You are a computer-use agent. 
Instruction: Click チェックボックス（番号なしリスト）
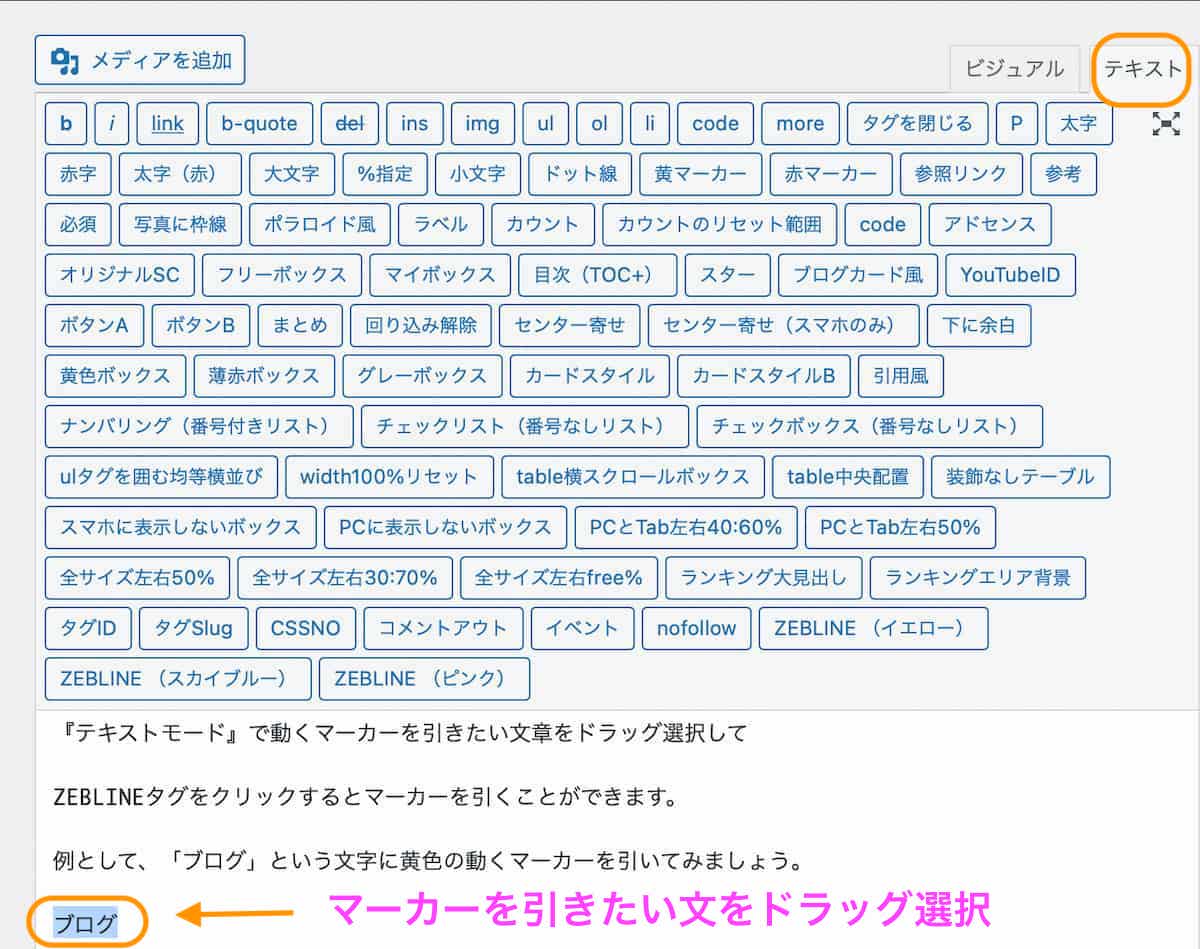click(870, 426)
